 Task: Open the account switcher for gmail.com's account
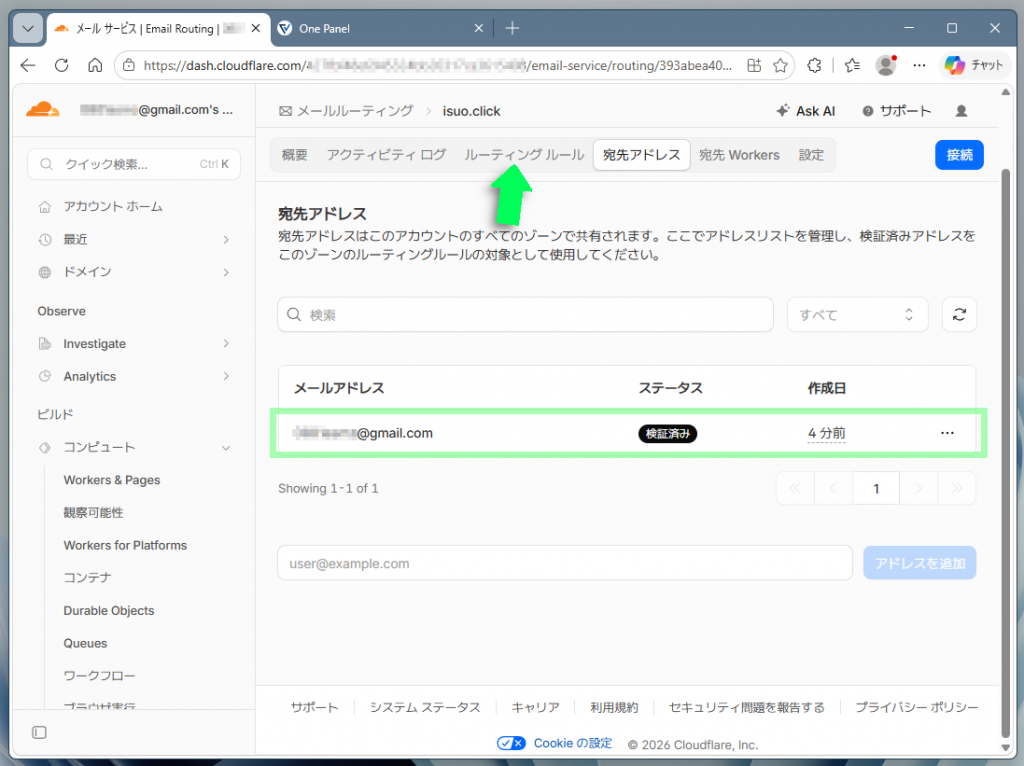click(x=156, y=110)
